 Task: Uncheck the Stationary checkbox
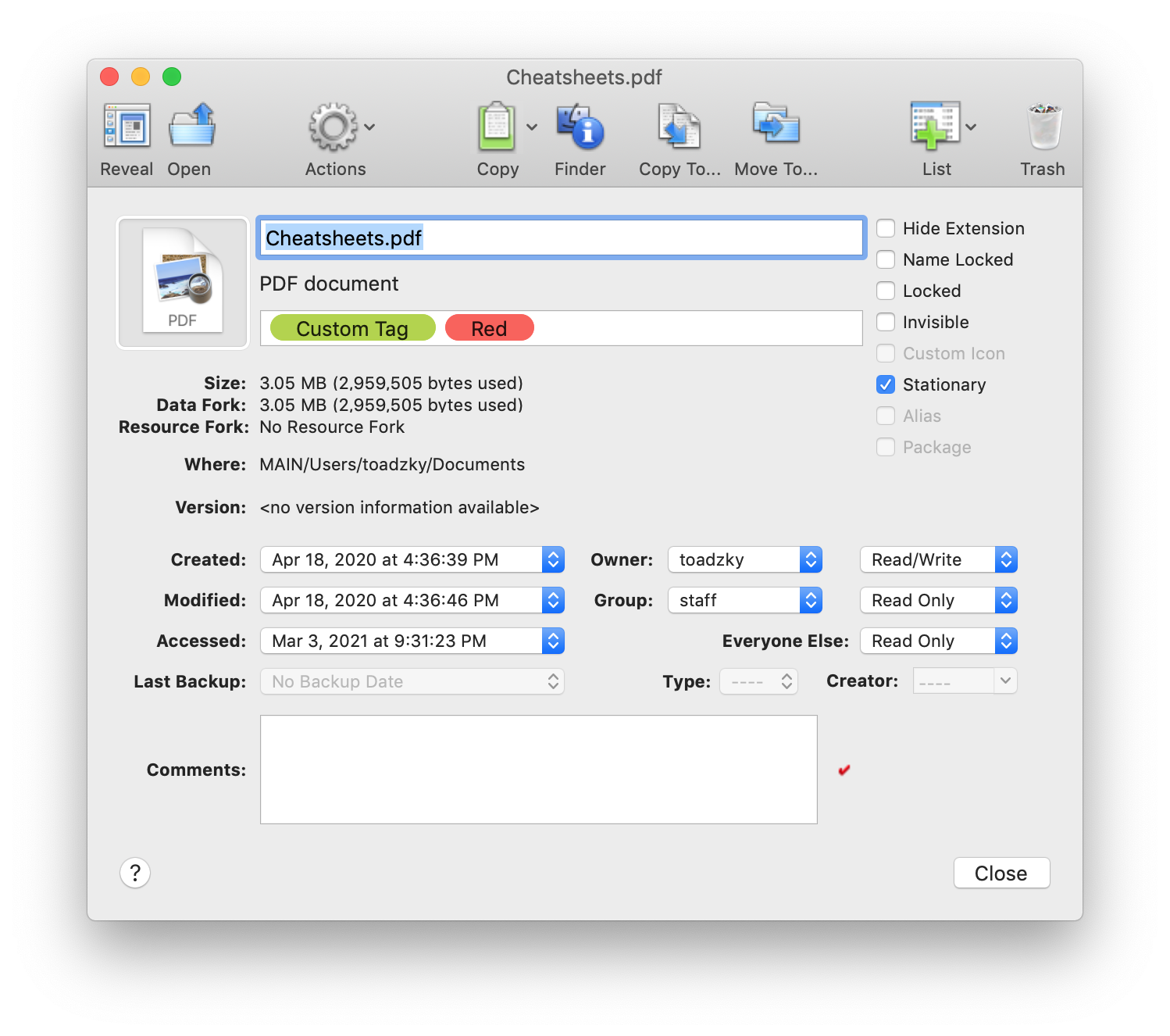(x=885, y=384)
